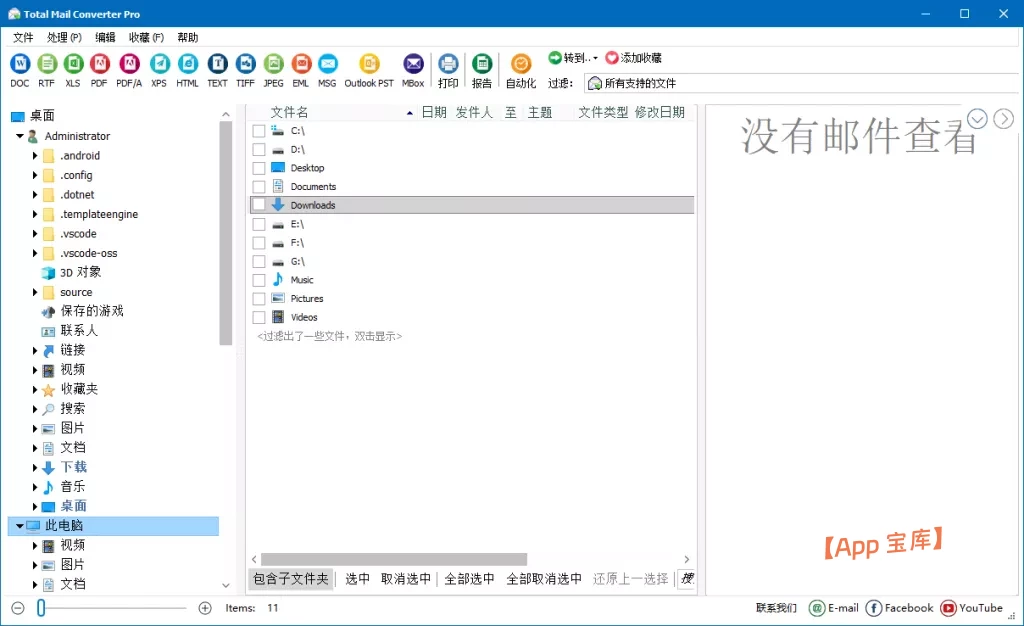Viewport: 1024px width, 626px height.
Task: Check the Videos checkbox
Action: 259,317
